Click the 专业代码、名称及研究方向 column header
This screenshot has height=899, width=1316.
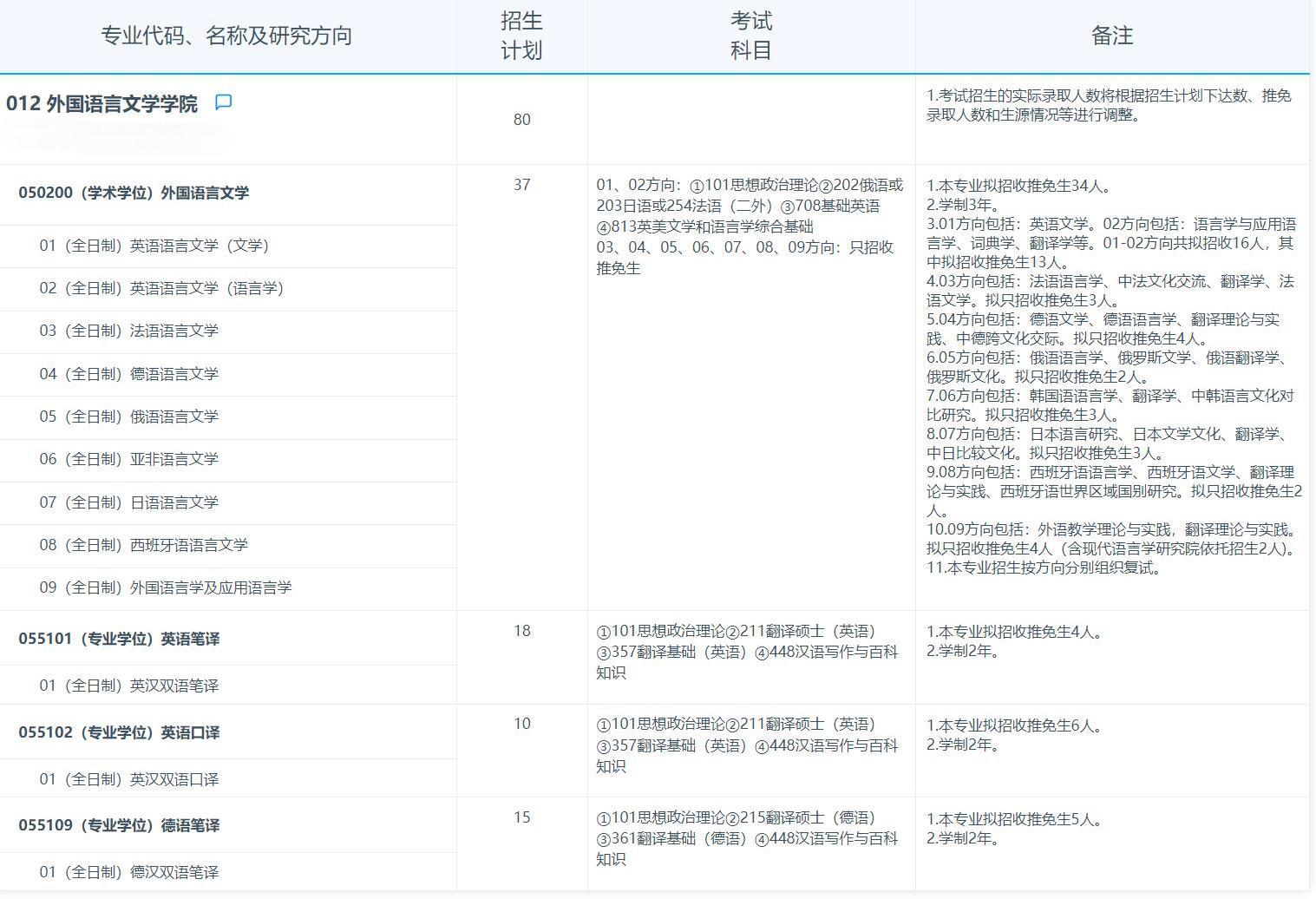pyautogui.click(x=228, y=36)
